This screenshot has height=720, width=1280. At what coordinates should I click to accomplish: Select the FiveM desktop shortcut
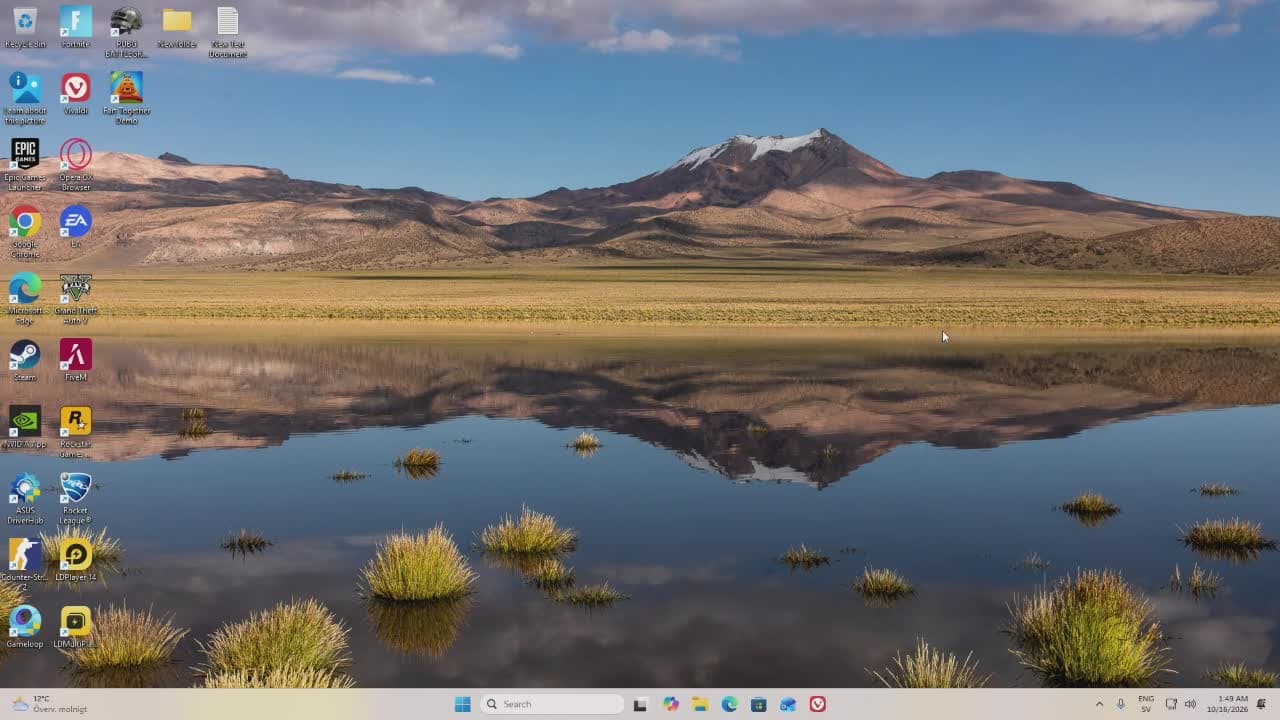[x=76, y=360]
